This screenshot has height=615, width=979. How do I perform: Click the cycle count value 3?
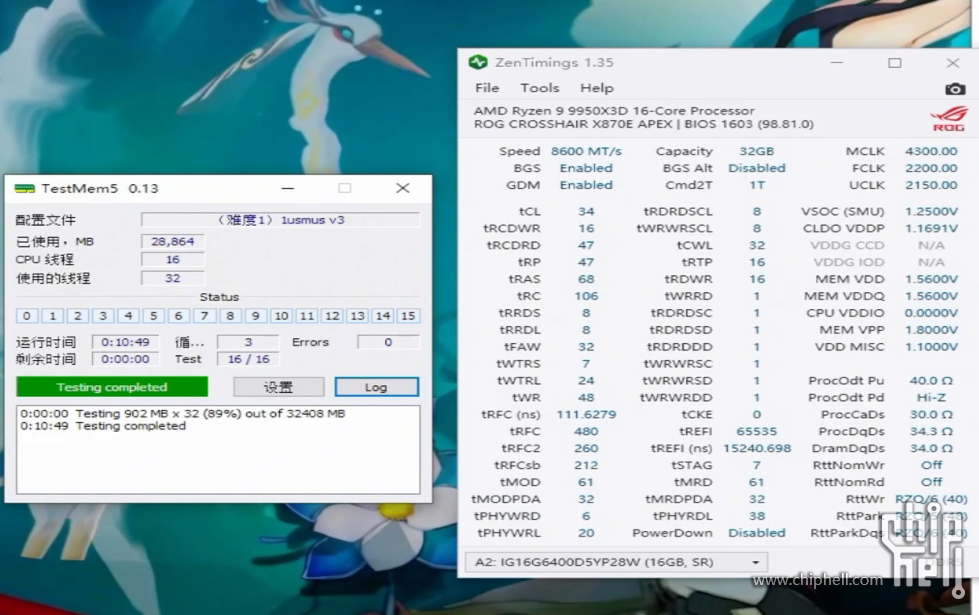pyautogui.click(x=248, y=342)
